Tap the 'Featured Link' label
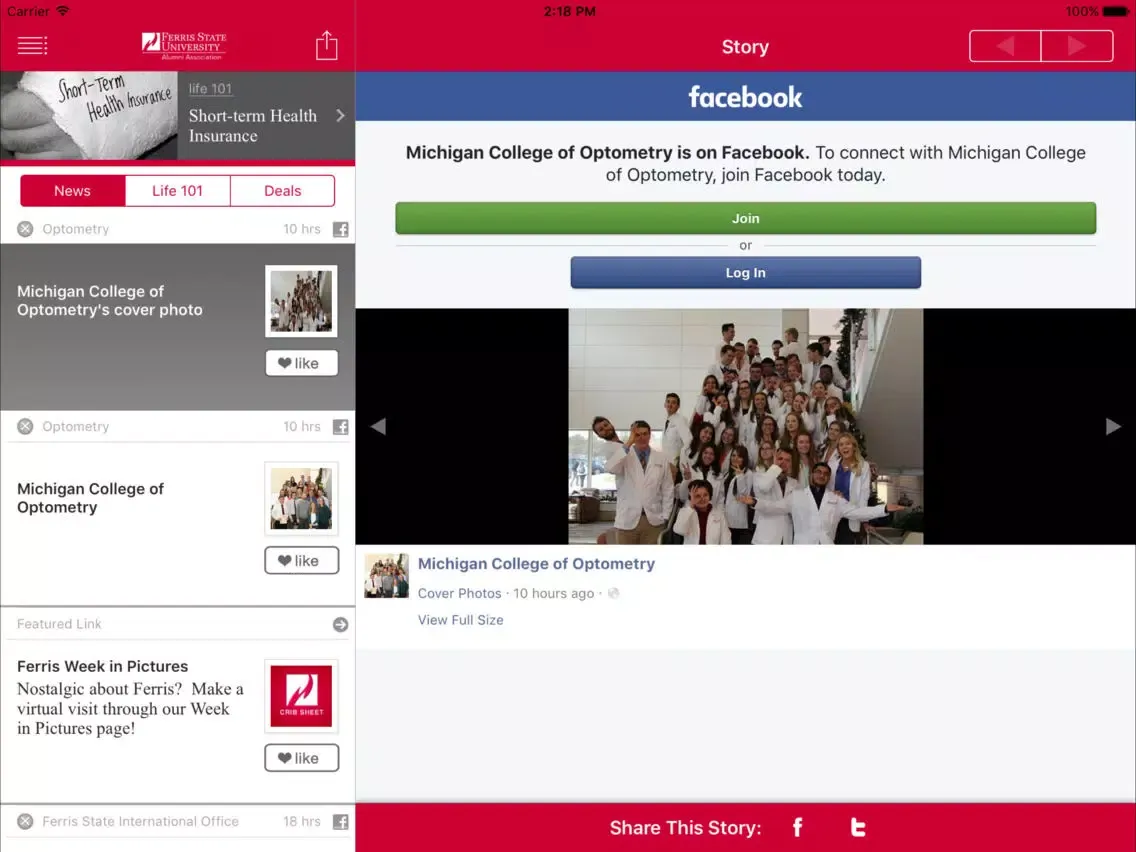 (x=59, y=624)
